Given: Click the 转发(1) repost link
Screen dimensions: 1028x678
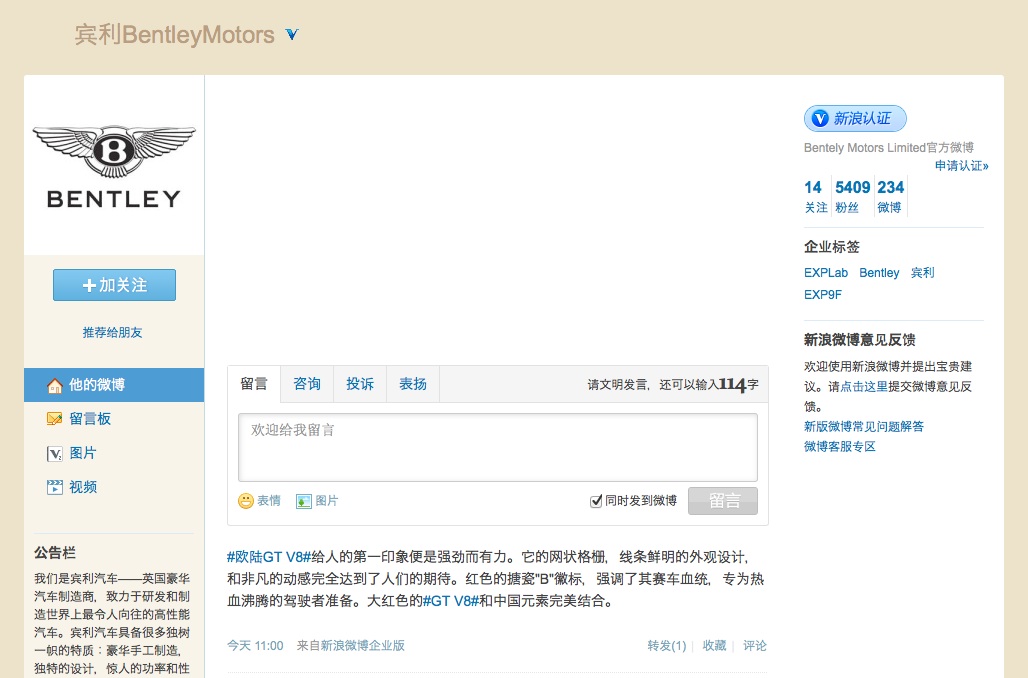Looking at the screenshot, I should coord(666,646).
